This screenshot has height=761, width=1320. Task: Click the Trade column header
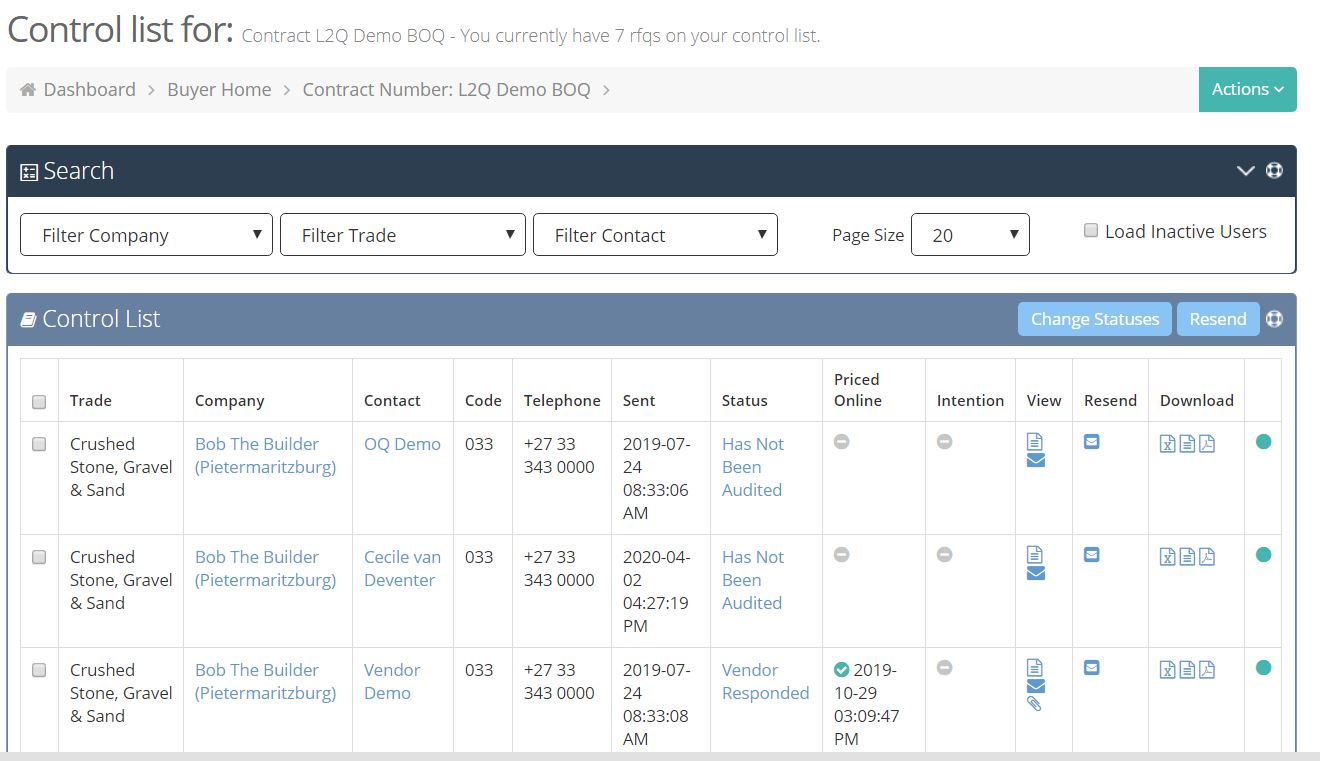91,400
